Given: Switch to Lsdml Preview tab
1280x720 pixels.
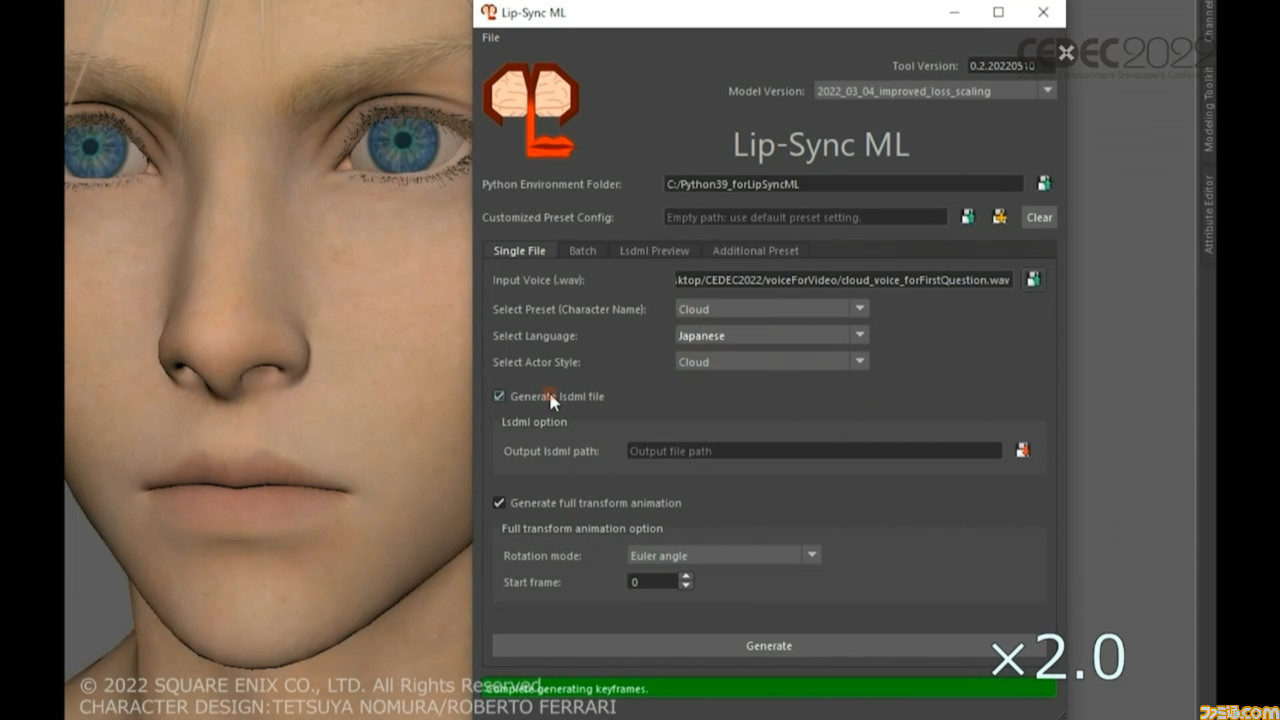Looking at the screenshot, I should (654, 251).
